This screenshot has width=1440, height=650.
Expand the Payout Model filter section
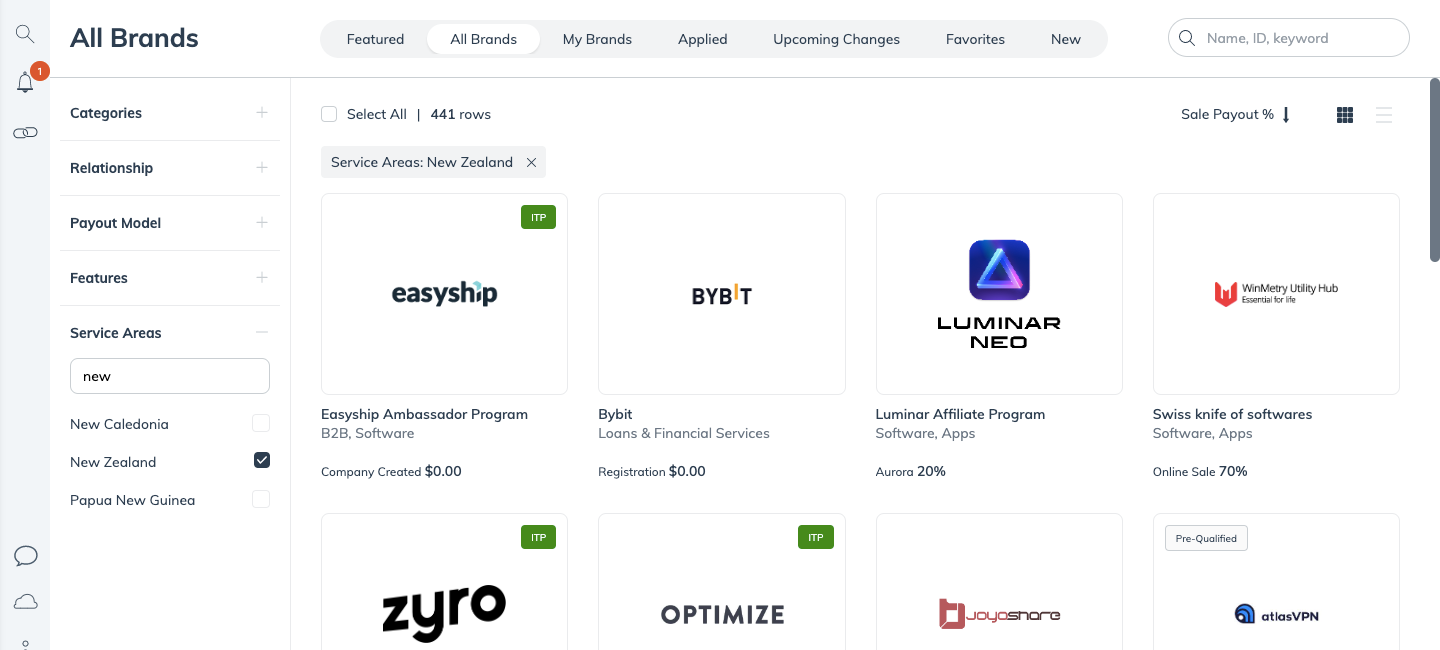pos(262,223)
